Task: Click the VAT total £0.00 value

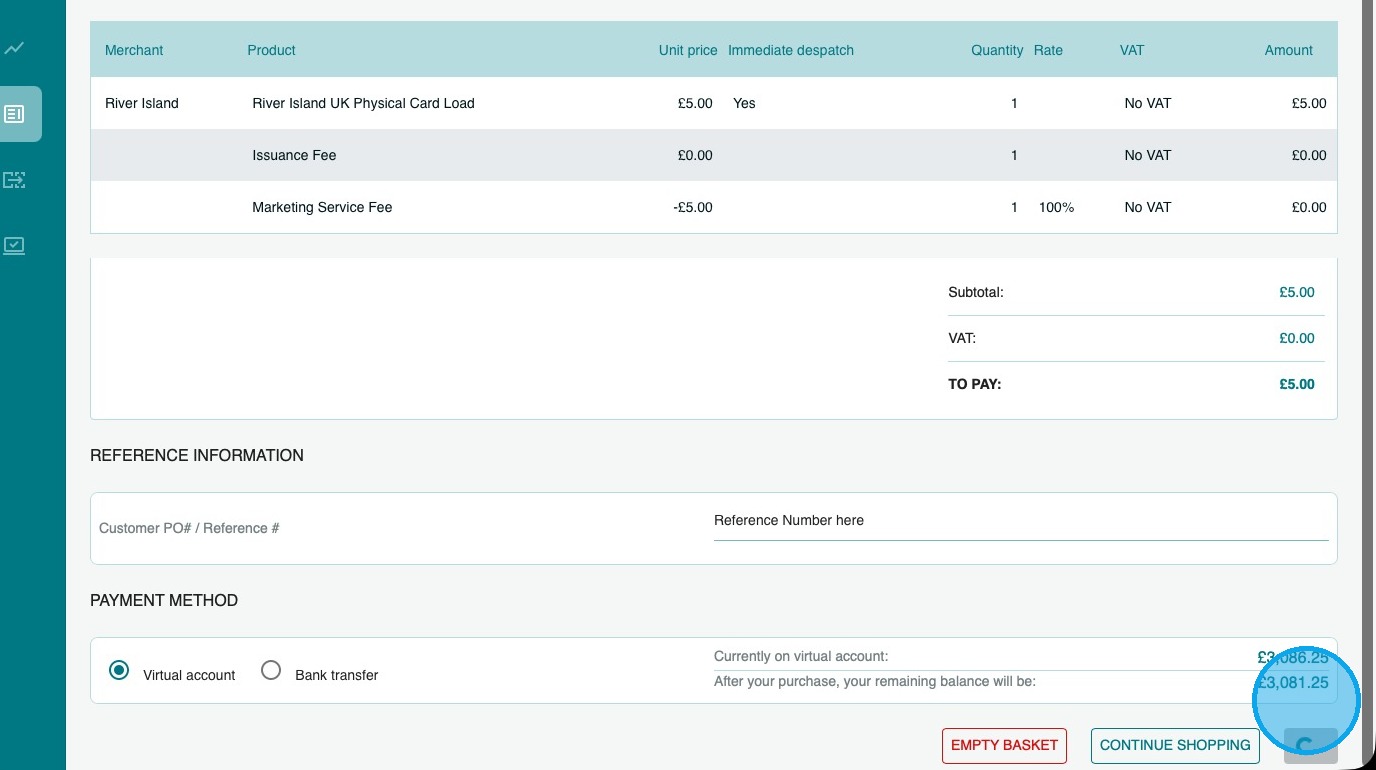Action: pos(1297,338)
